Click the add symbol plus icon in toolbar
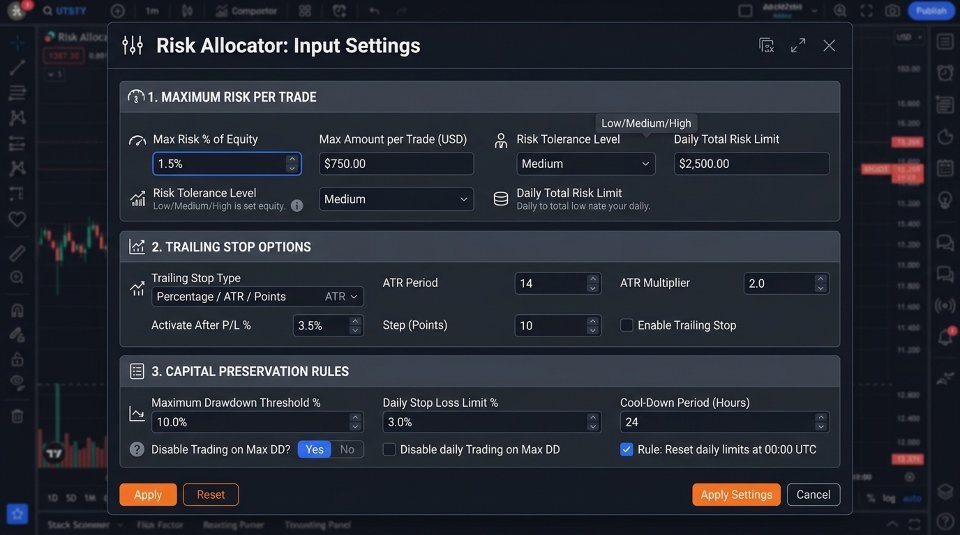Screen dimensions: 960x535 118,11
